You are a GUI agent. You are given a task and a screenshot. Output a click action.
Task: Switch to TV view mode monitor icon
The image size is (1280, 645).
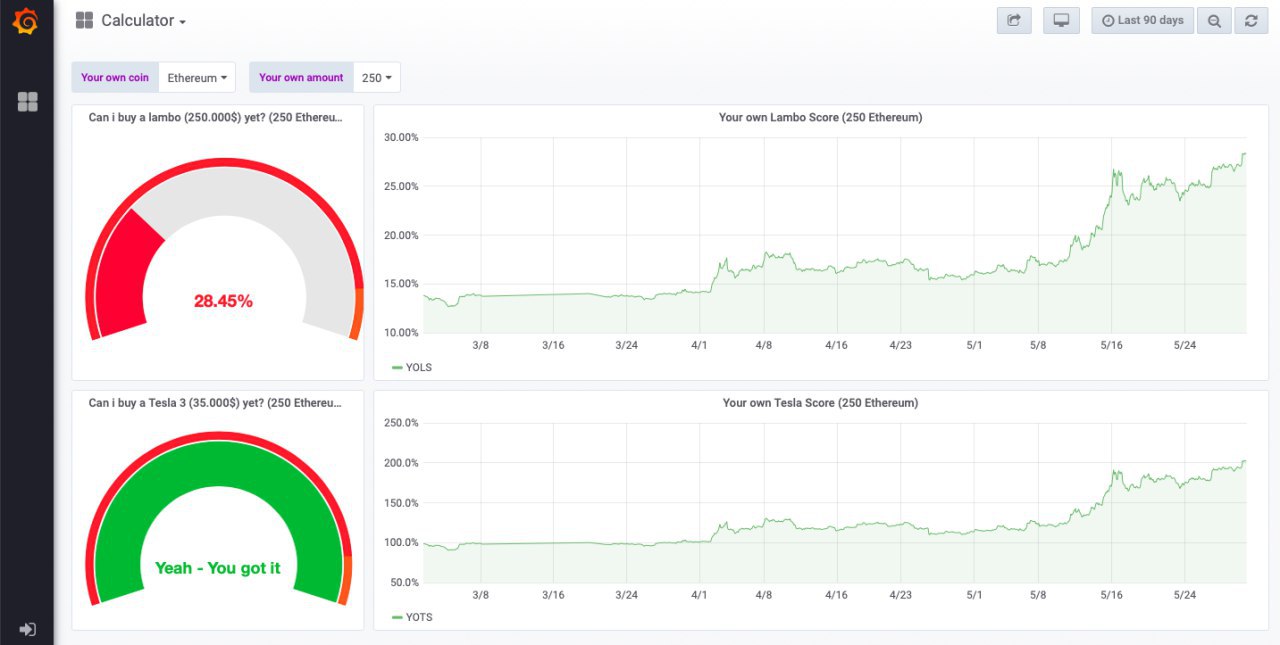1061,20
